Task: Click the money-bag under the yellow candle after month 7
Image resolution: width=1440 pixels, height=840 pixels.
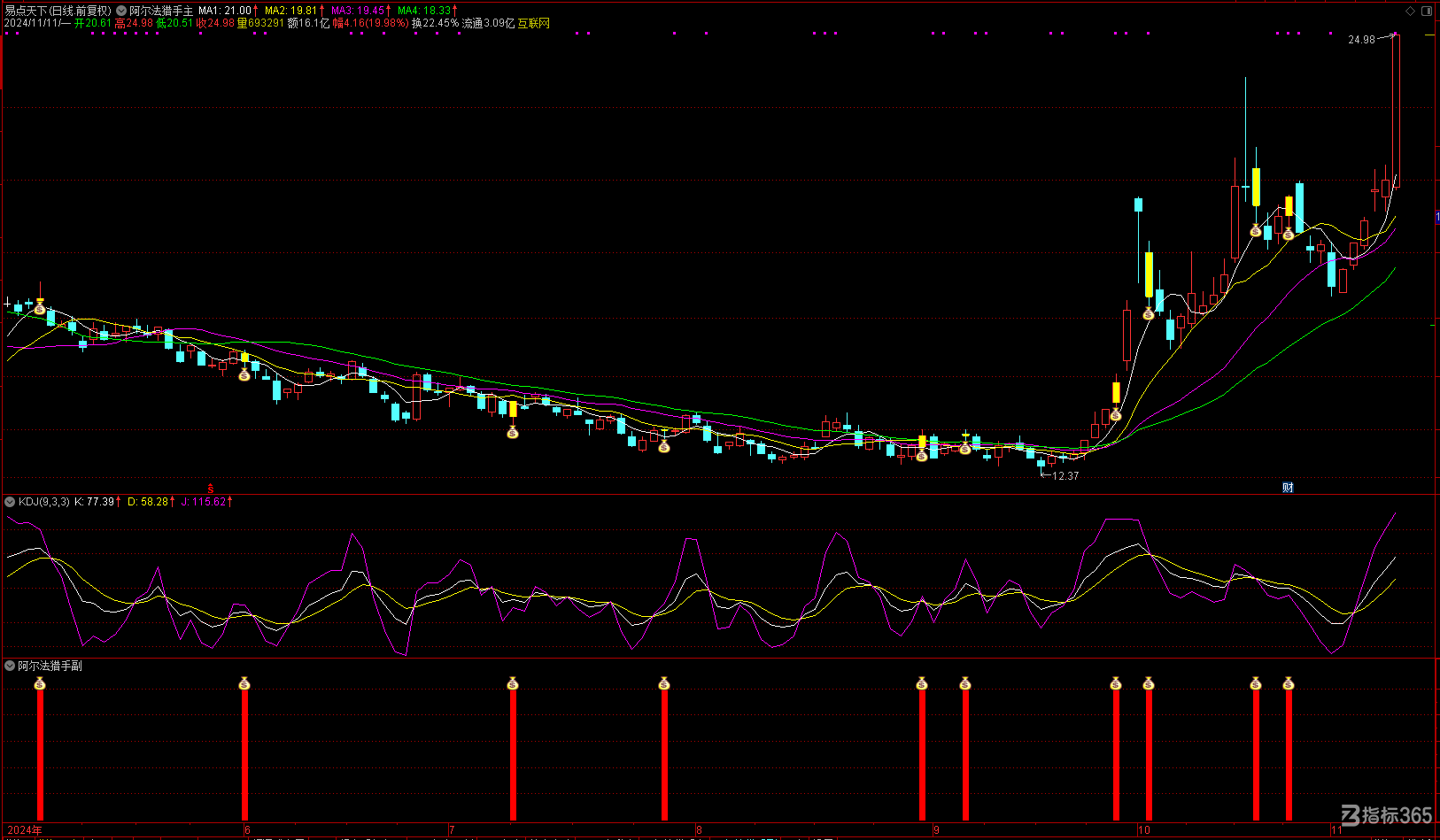Action: [x=513, y=432]
